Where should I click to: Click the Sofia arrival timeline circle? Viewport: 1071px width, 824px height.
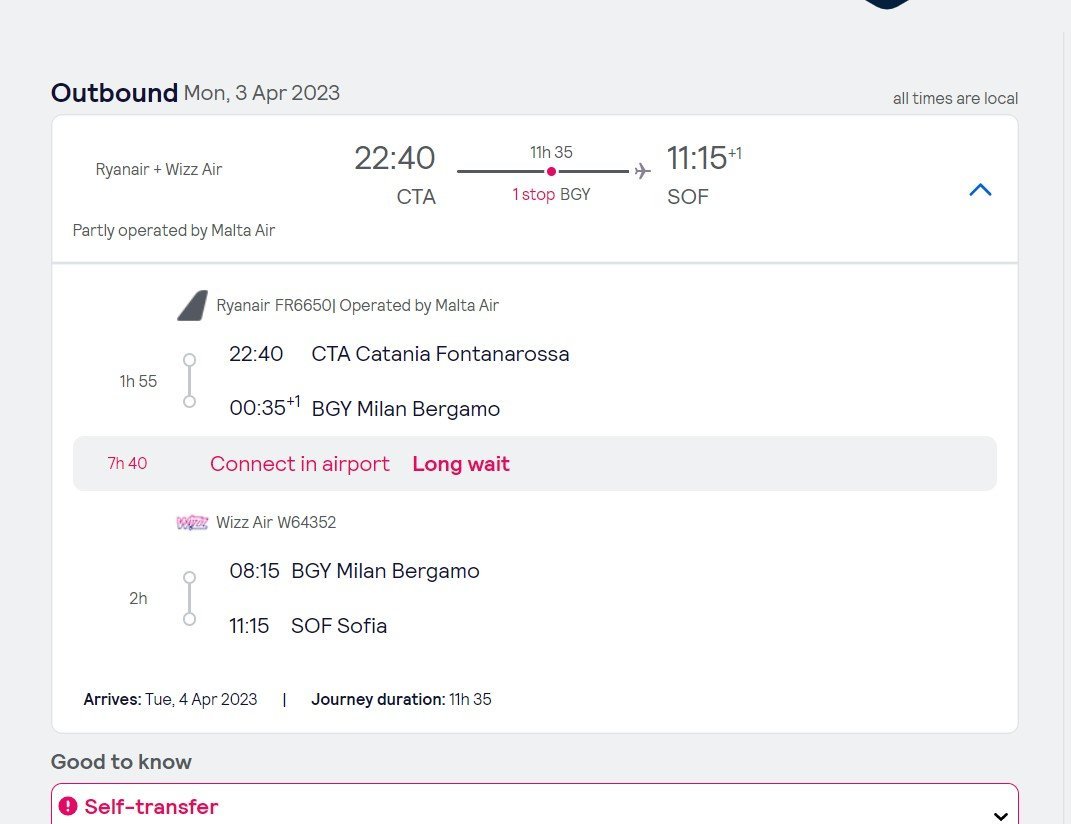189,620
